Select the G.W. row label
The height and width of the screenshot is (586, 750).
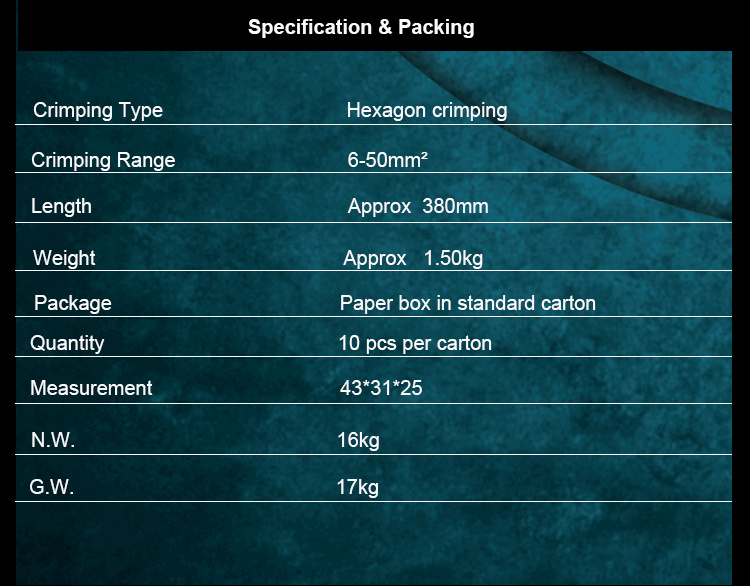tap(52, 487)
